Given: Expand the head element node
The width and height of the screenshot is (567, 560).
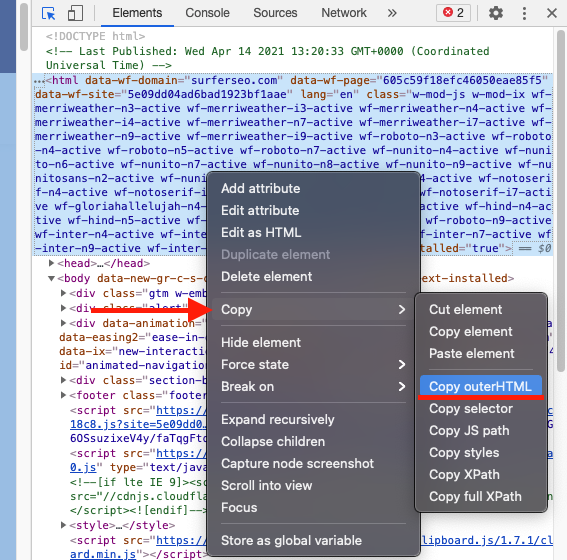Looking at the screenshot, I should pos(51,263).
